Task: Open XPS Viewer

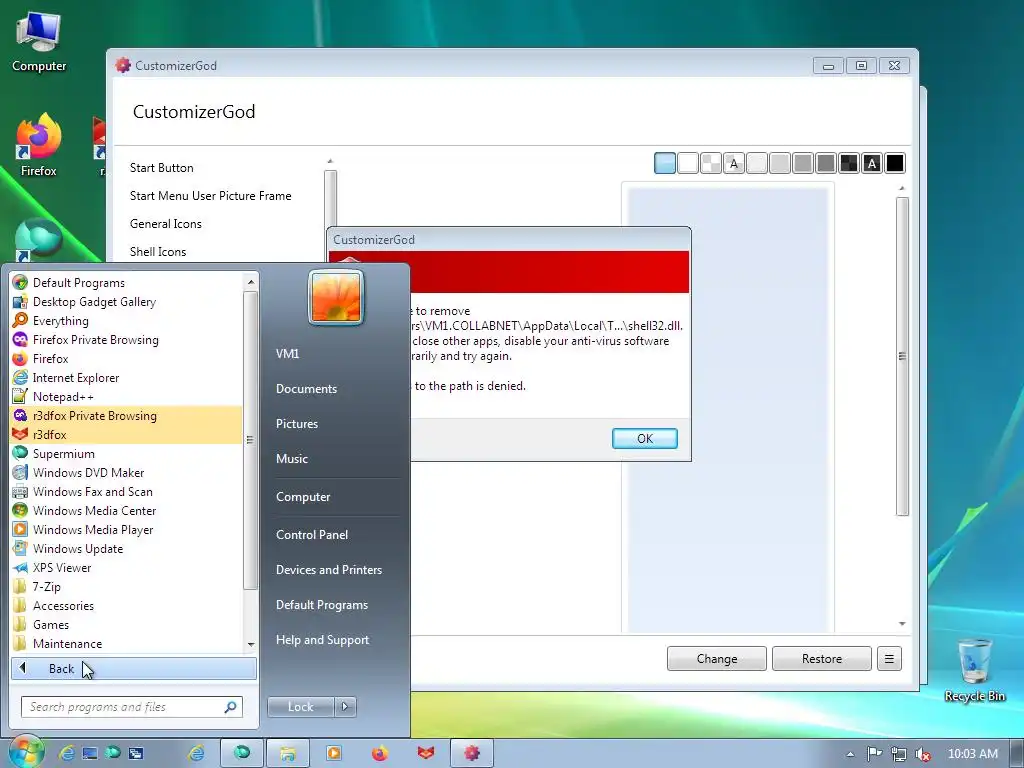Action: tap(126, 567)
